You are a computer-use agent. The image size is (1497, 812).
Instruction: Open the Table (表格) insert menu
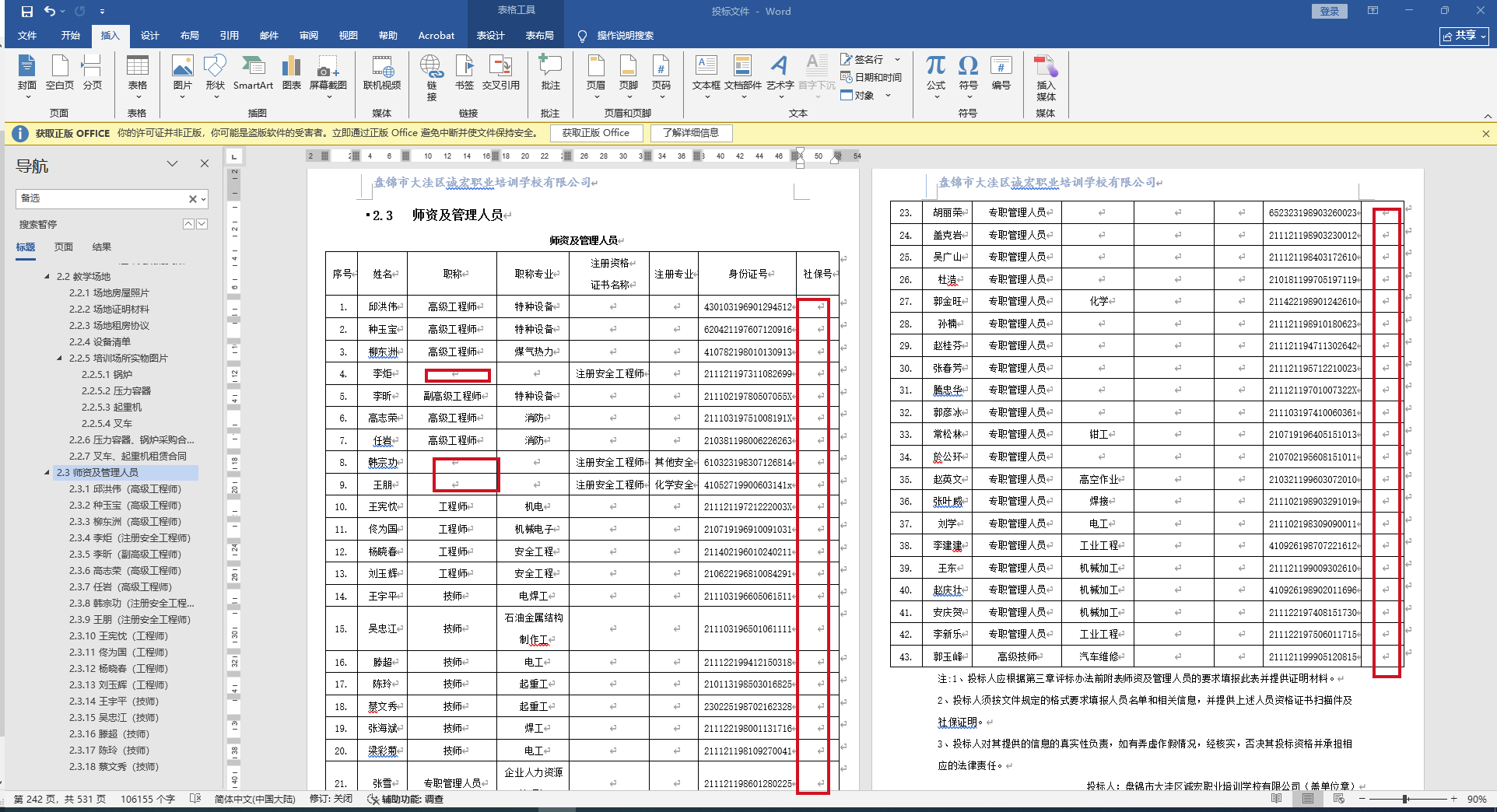[138, 75]
